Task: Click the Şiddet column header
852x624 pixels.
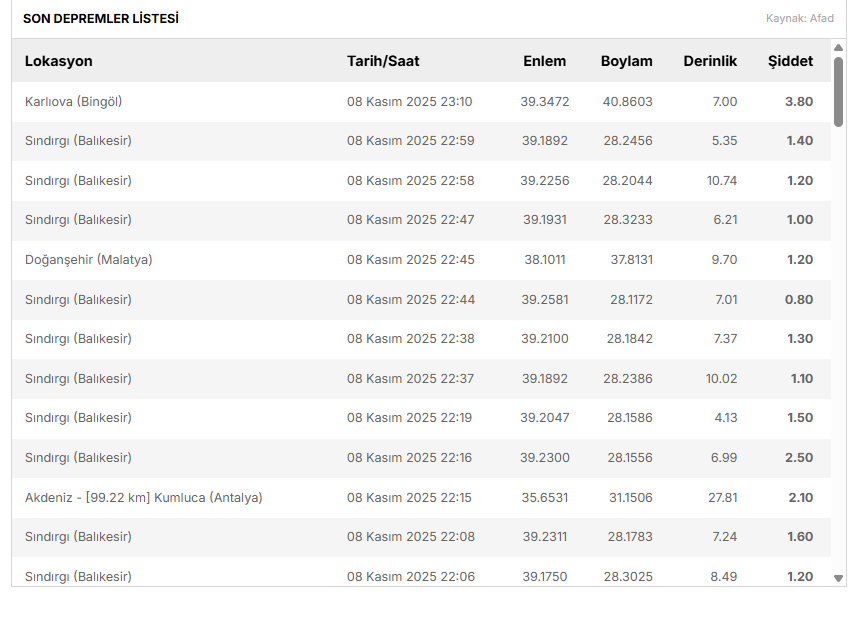Action: pos(790,61)
